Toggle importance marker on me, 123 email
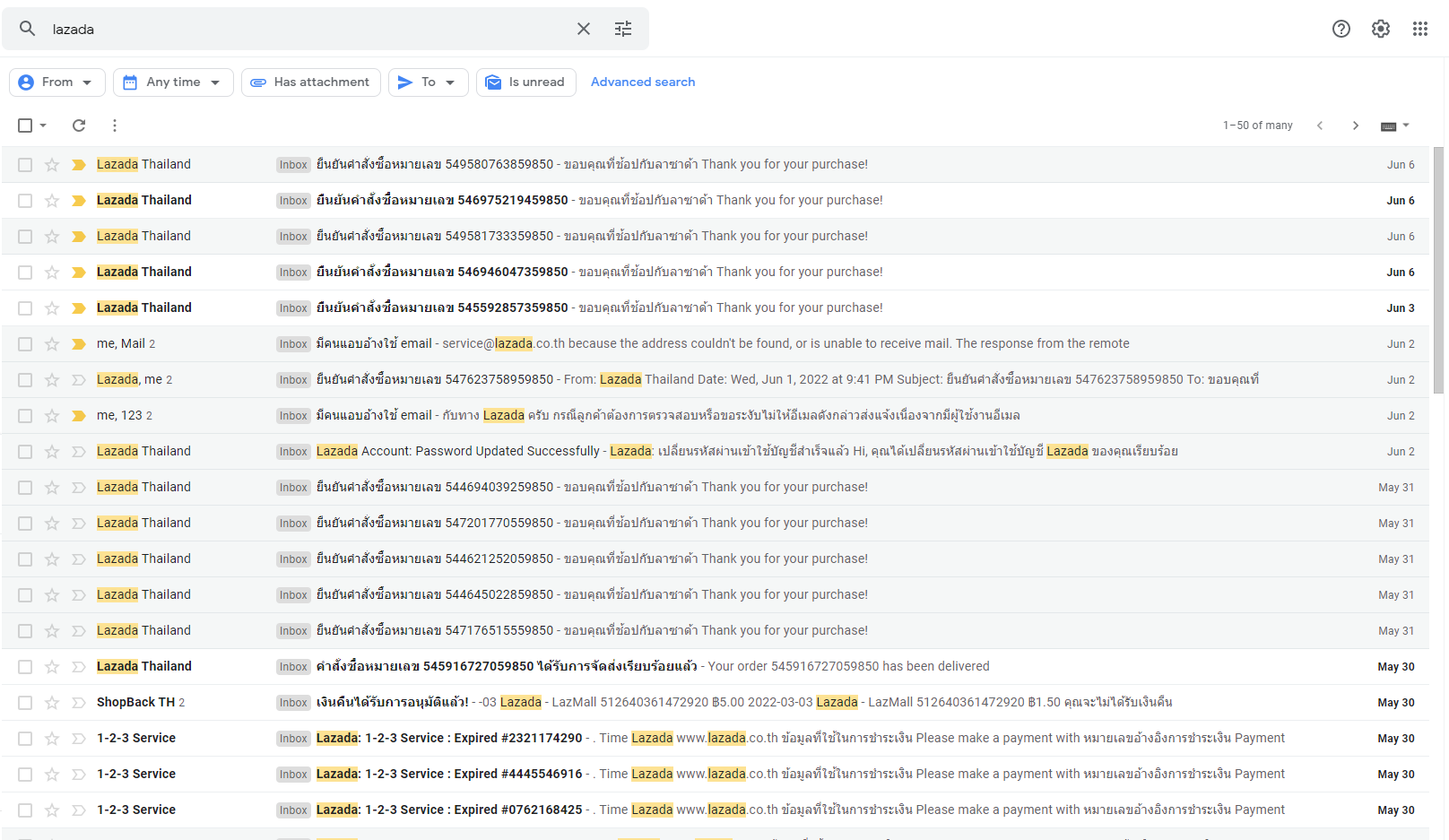Screen dimensions: 1449x840 tap(79, 416)
